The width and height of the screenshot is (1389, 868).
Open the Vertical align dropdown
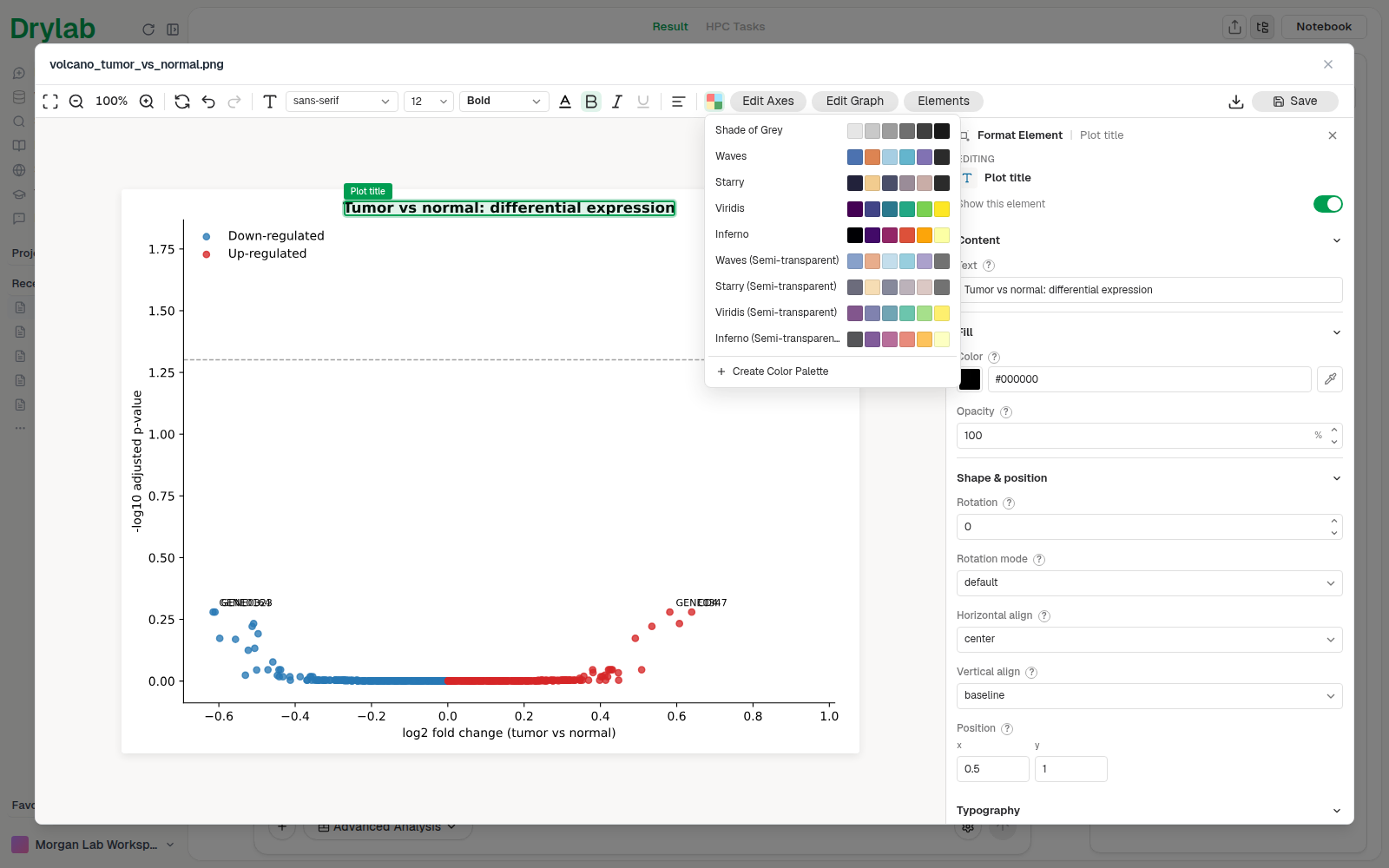click(x=1149, y=696)
